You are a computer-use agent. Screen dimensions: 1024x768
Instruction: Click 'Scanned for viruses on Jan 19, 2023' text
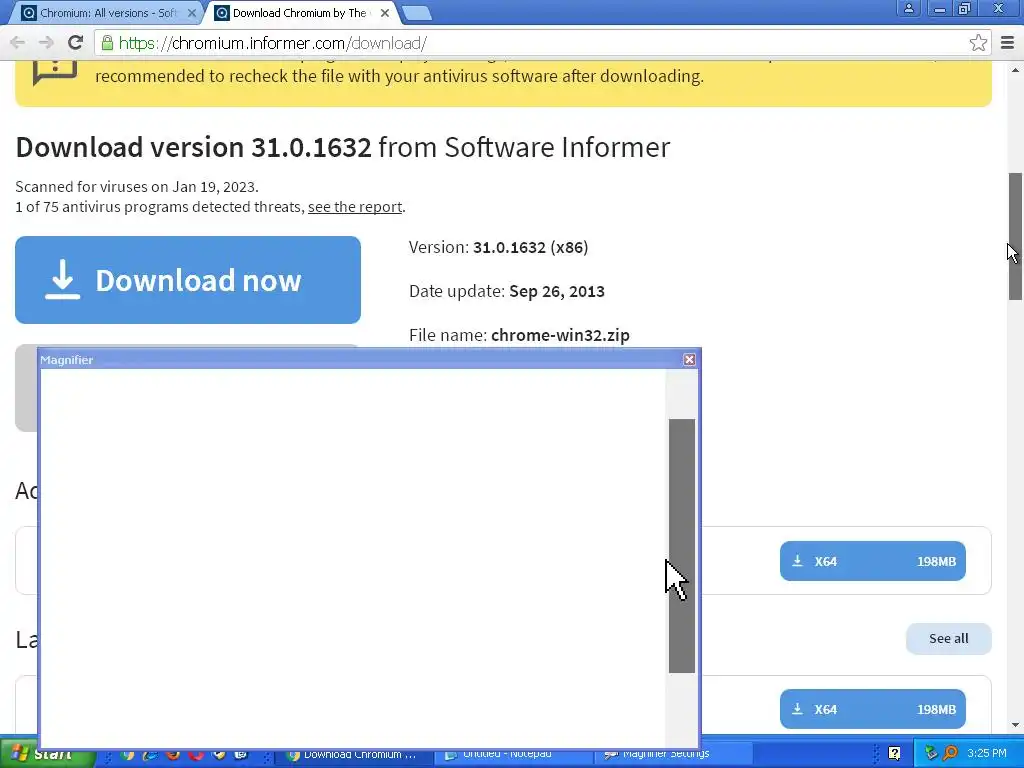[x=137, y=187]
